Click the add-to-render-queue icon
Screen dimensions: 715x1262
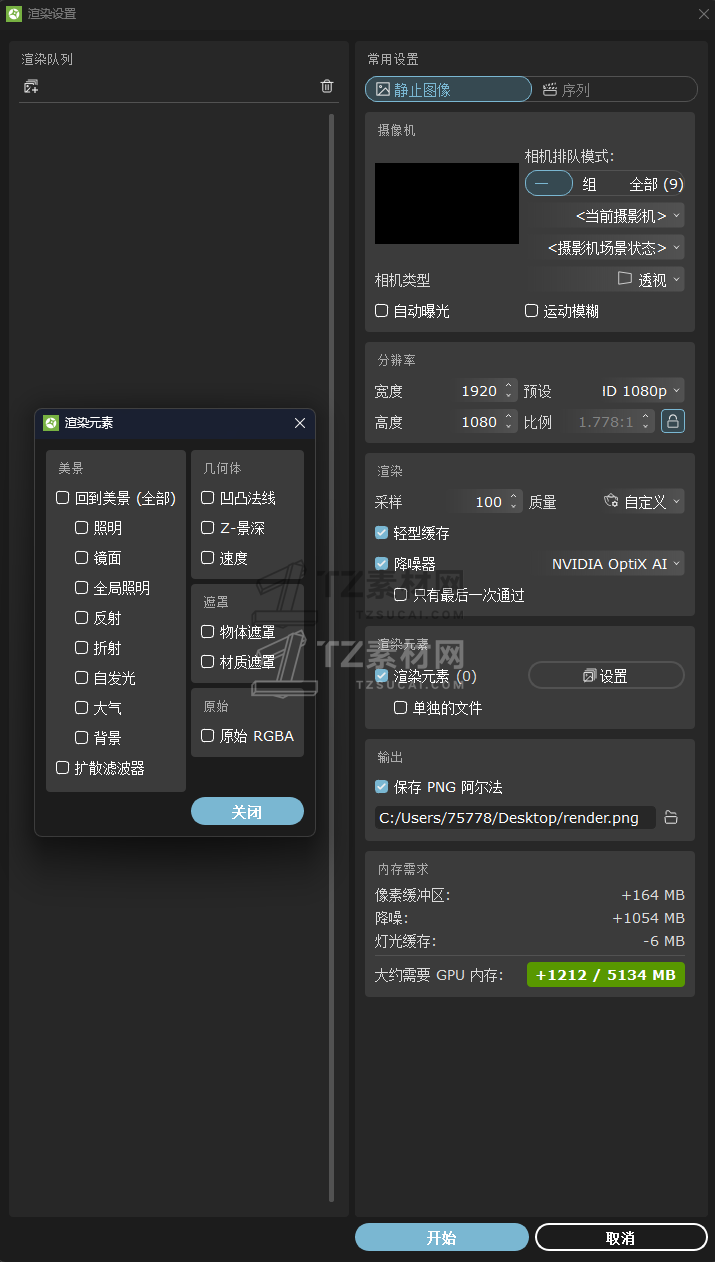(31, 87)
